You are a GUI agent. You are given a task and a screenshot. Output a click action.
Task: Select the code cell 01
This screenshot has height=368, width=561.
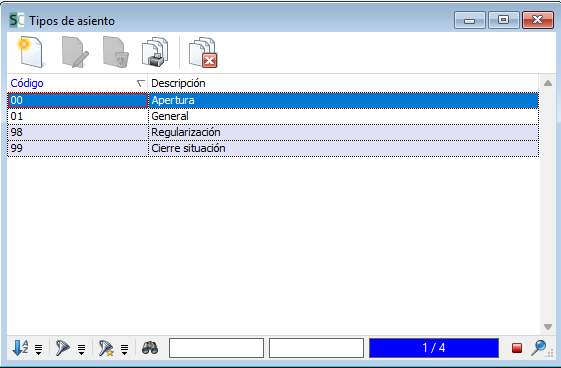[78, 116]
